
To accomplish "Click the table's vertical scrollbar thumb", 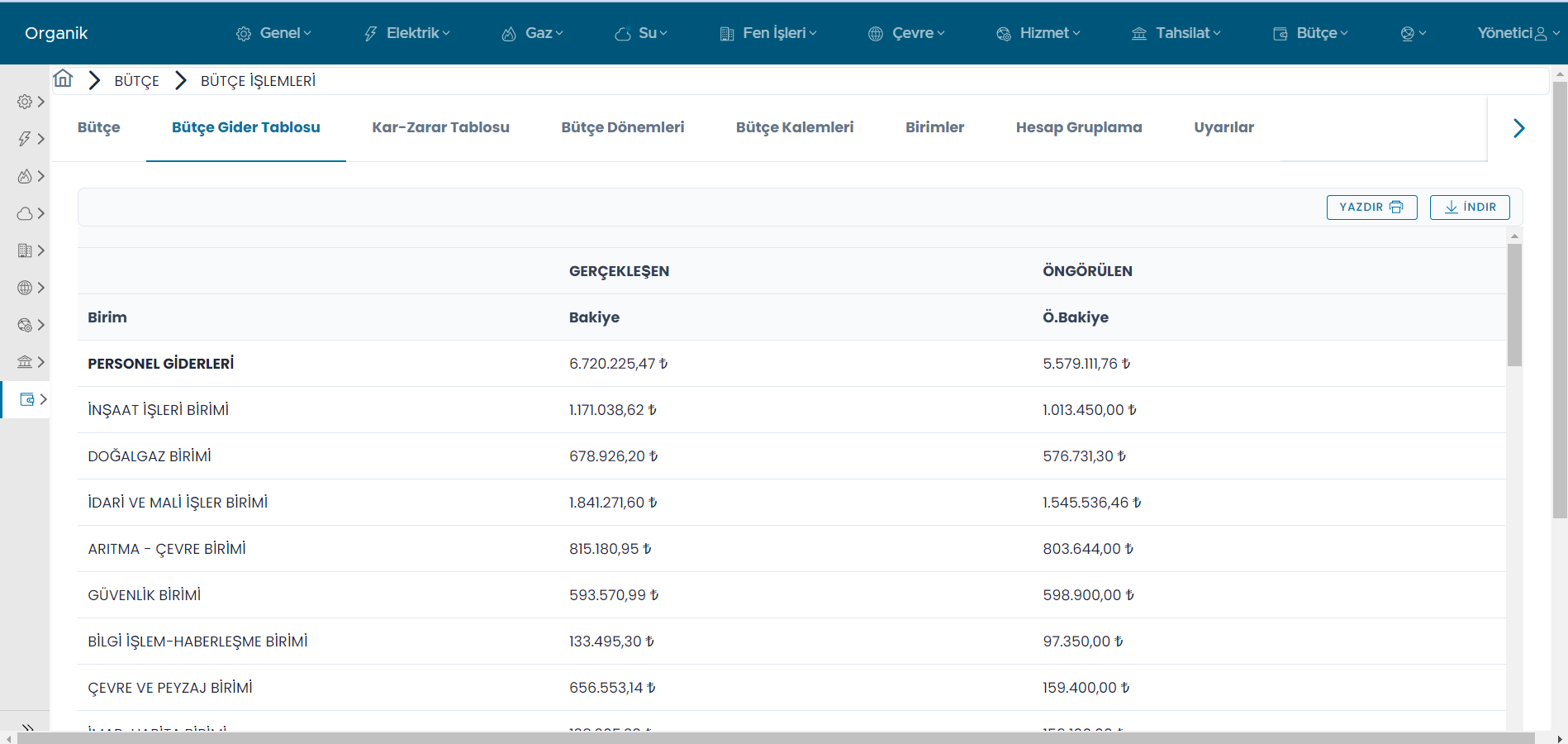I will tap(1514, 304).
